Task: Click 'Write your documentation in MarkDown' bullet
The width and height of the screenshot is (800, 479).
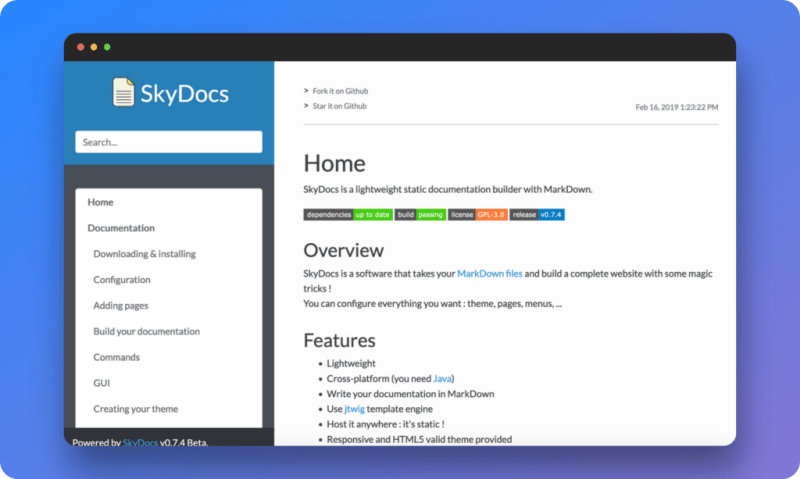Action: (410, 394)
